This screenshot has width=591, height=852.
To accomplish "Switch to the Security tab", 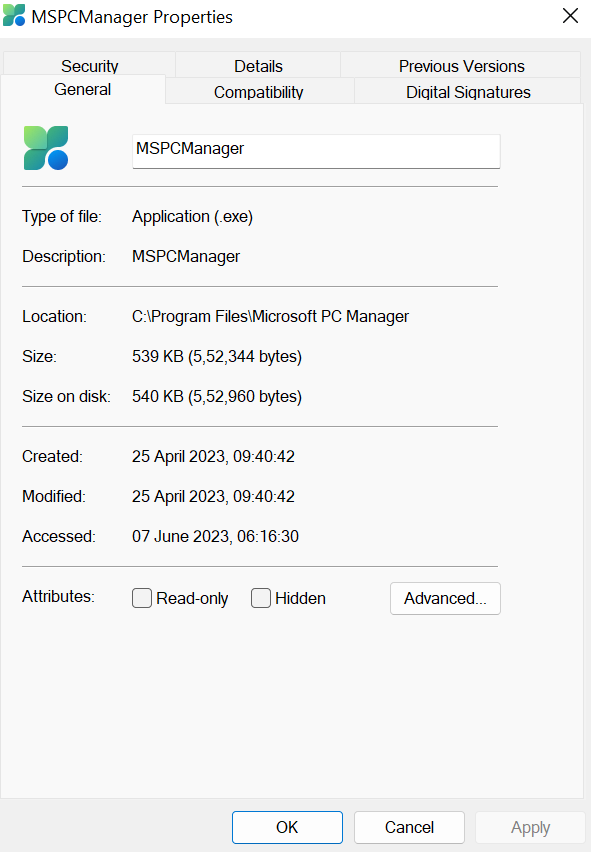I will pos(90,65).
